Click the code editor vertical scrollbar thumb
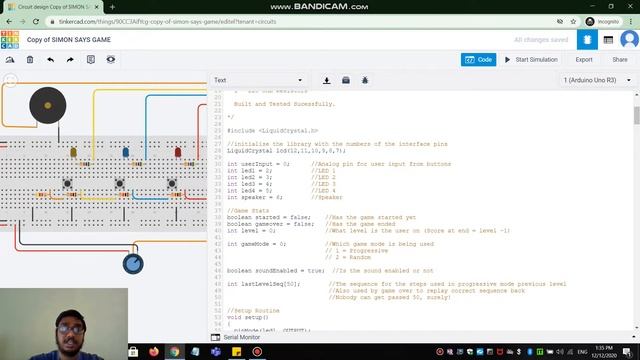Screen dimensions: 640x360 636,115
